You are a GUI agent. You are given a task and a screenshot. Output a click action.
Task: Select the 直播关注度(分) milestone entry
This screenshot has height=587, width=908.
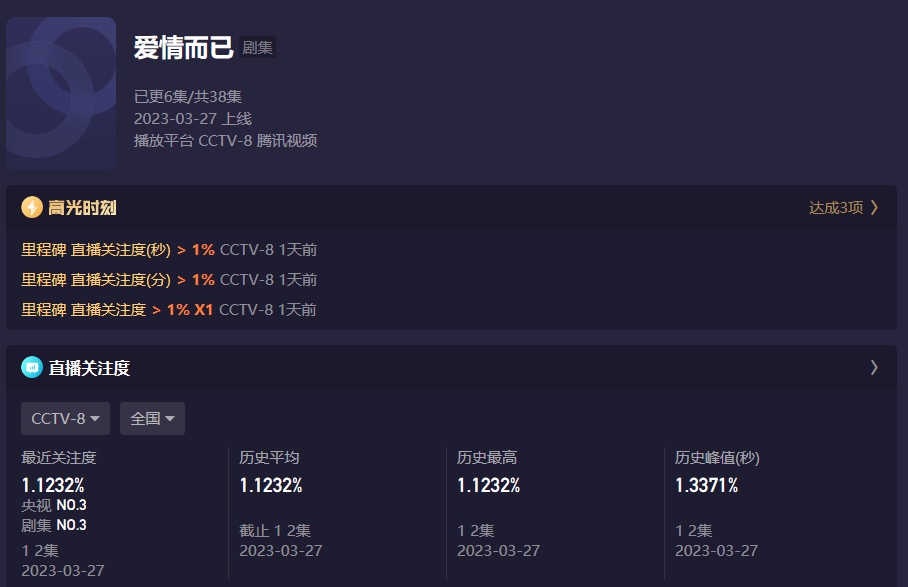click(169, 279)
